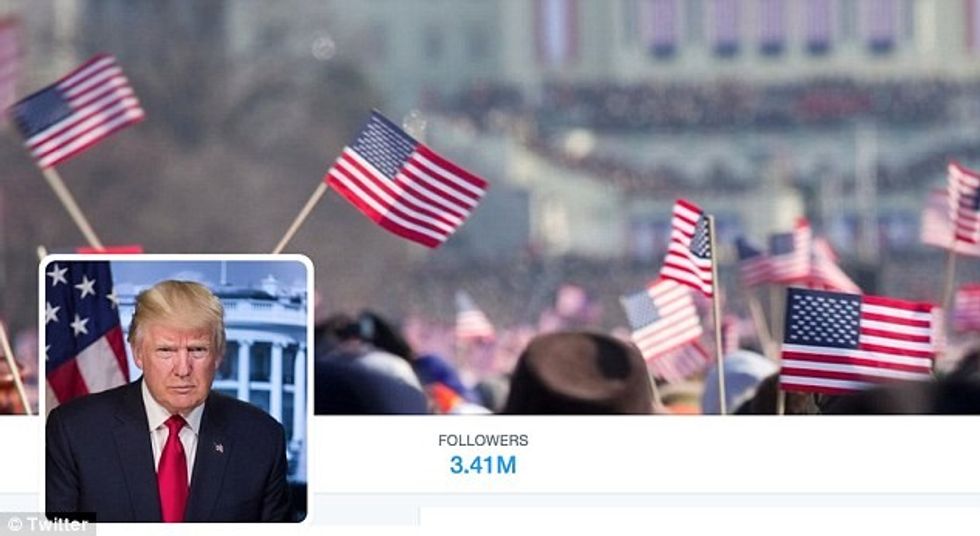Click the vertical flag on pole near right
Screen dimensions: 980x536
pyautogui.click(x=688, y=247)
